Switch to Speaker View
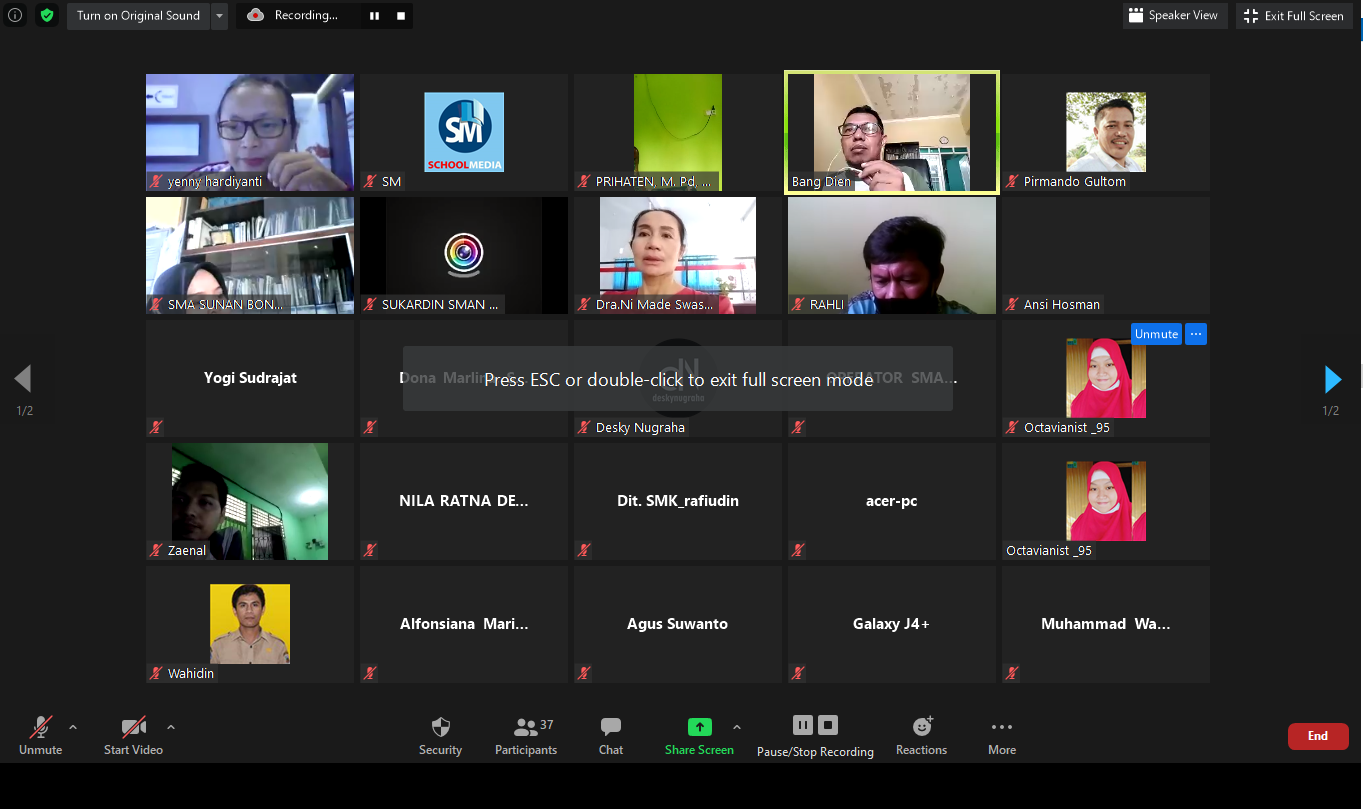 click(1173, 16)
